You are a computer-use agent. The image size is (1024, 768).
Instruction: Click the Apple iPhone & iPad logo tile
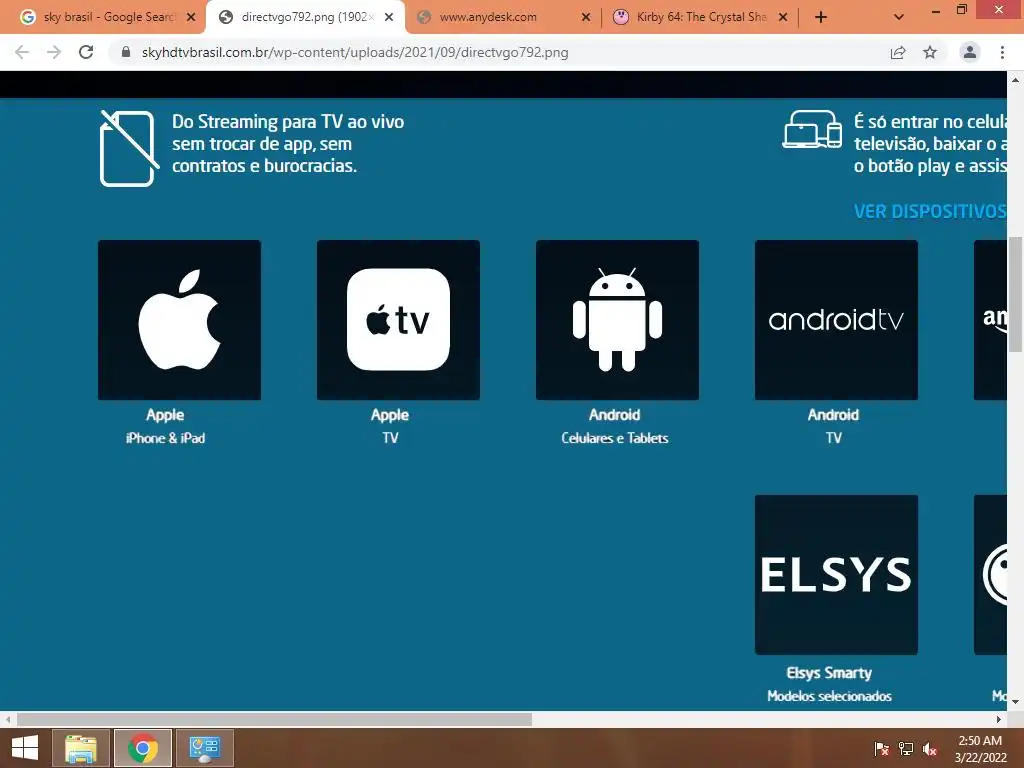point(179,319)
